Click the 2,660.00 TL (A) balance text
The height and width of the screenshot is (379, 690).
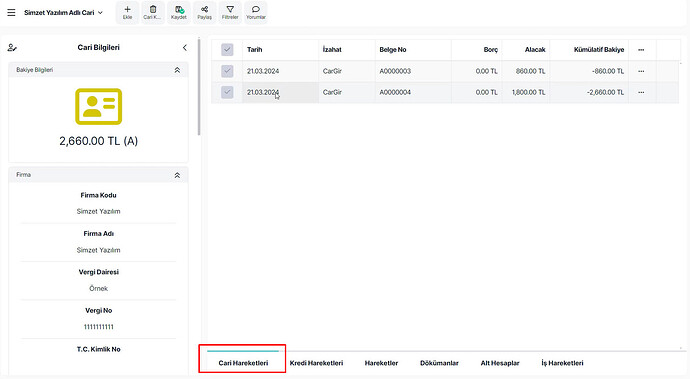coord(99,141)
